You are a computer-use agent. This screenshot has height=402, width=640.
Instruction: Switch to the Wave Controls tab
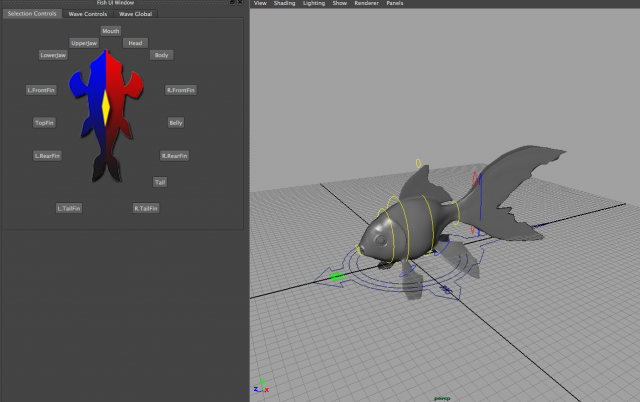tap(88, 15)
